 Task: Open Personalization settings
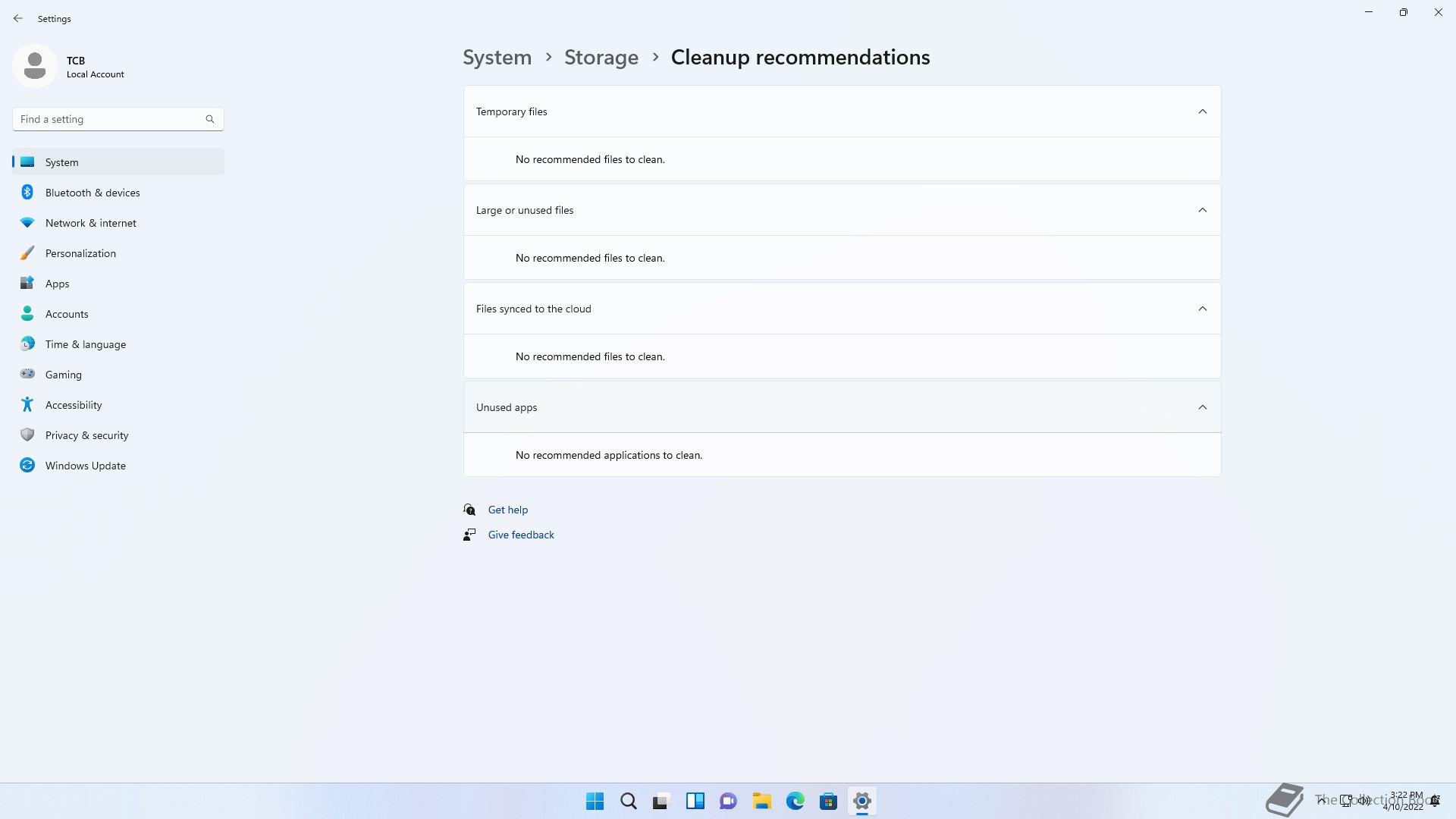pyautogui.click(x=118, y=253)
